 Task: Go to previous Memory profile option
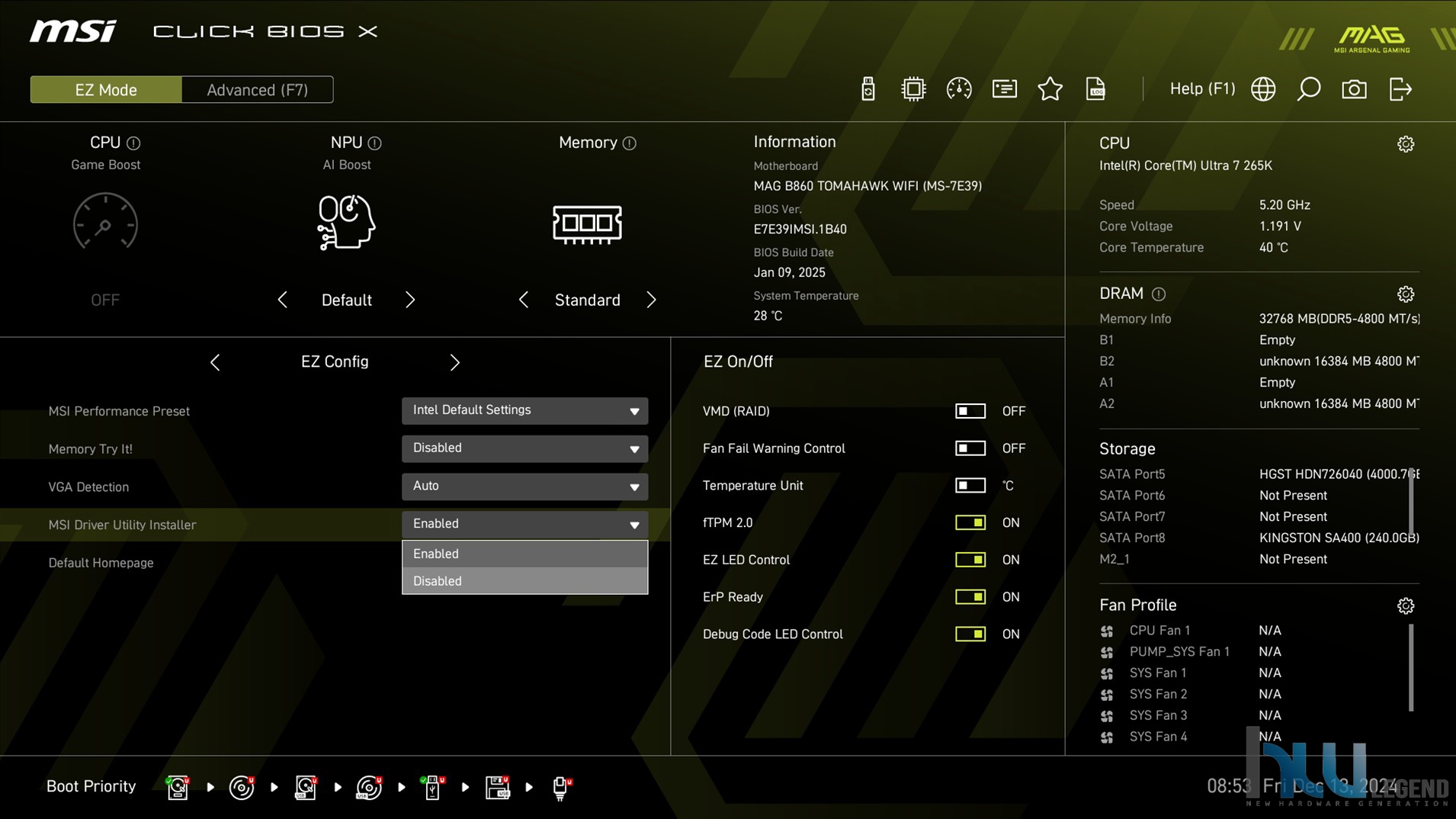pos(524,300)
